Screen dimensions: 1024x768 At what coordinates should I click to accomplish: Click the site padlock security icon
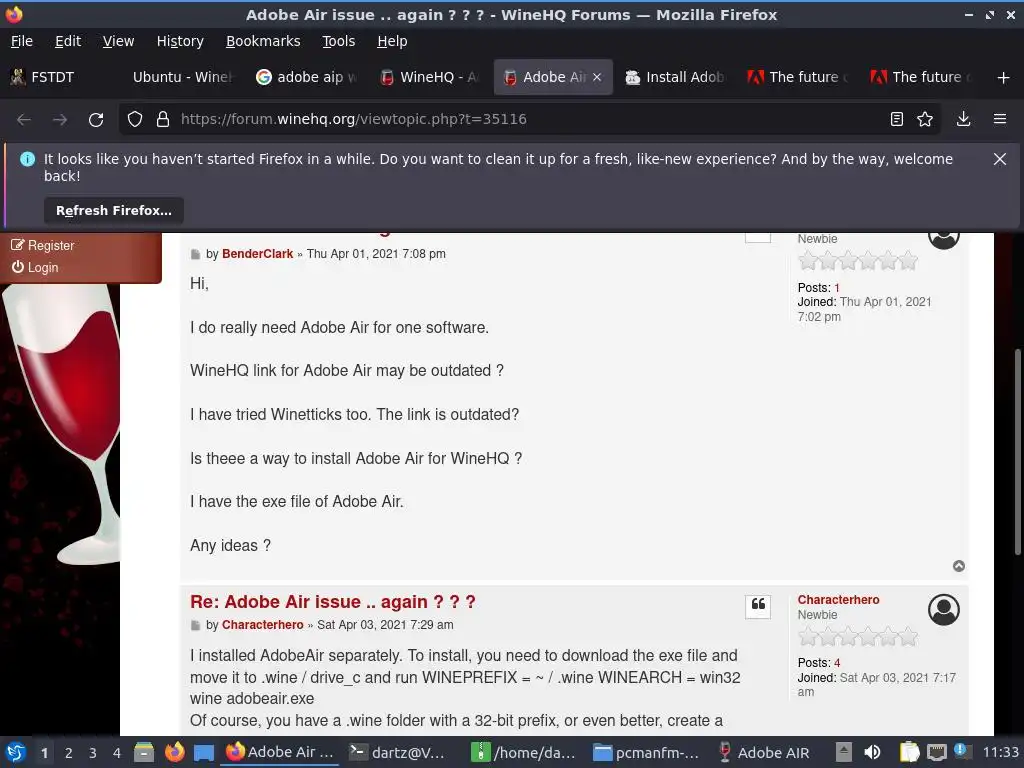click(163, 119)
